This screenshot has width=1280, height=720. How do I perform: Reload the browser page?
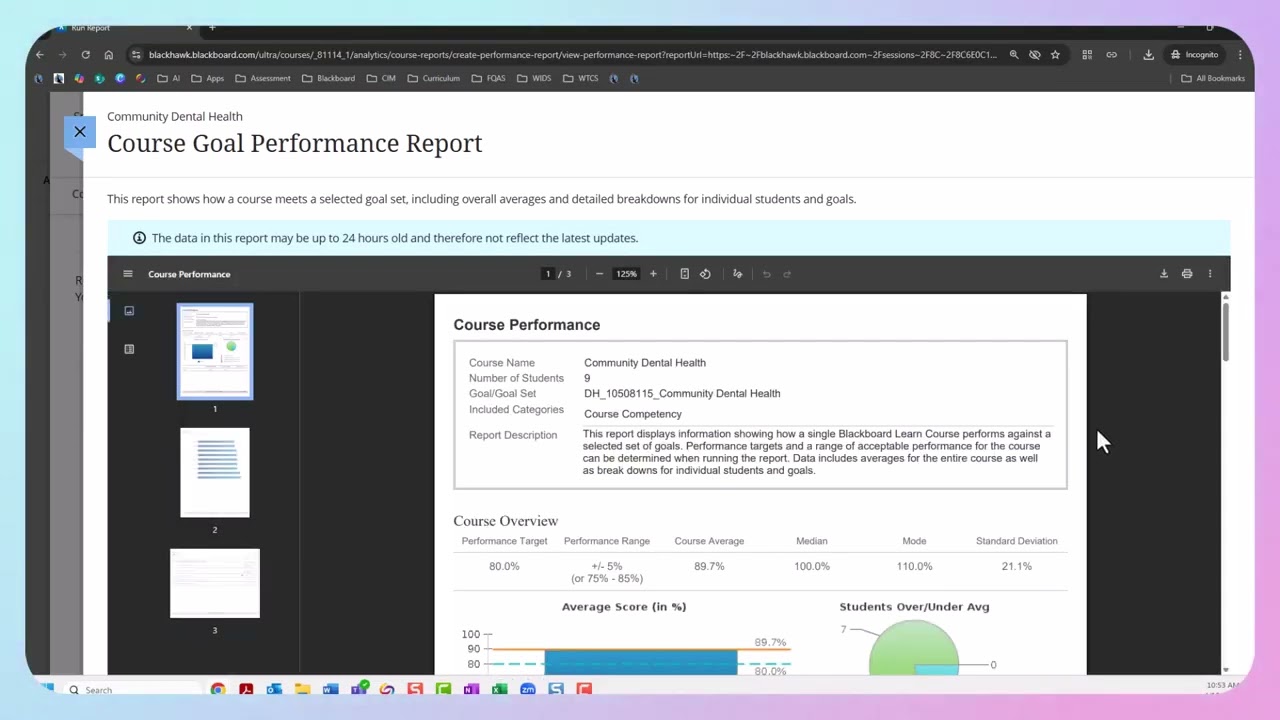pyautogui.click(x=86, y=55)
